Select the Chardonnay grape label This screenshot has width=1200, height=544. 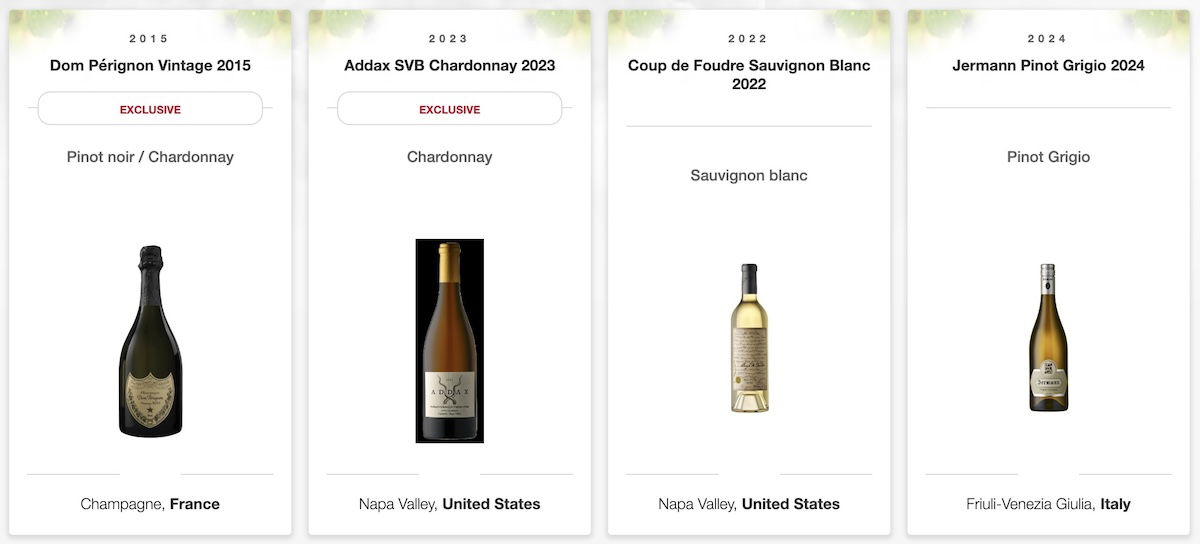[449, 157]
